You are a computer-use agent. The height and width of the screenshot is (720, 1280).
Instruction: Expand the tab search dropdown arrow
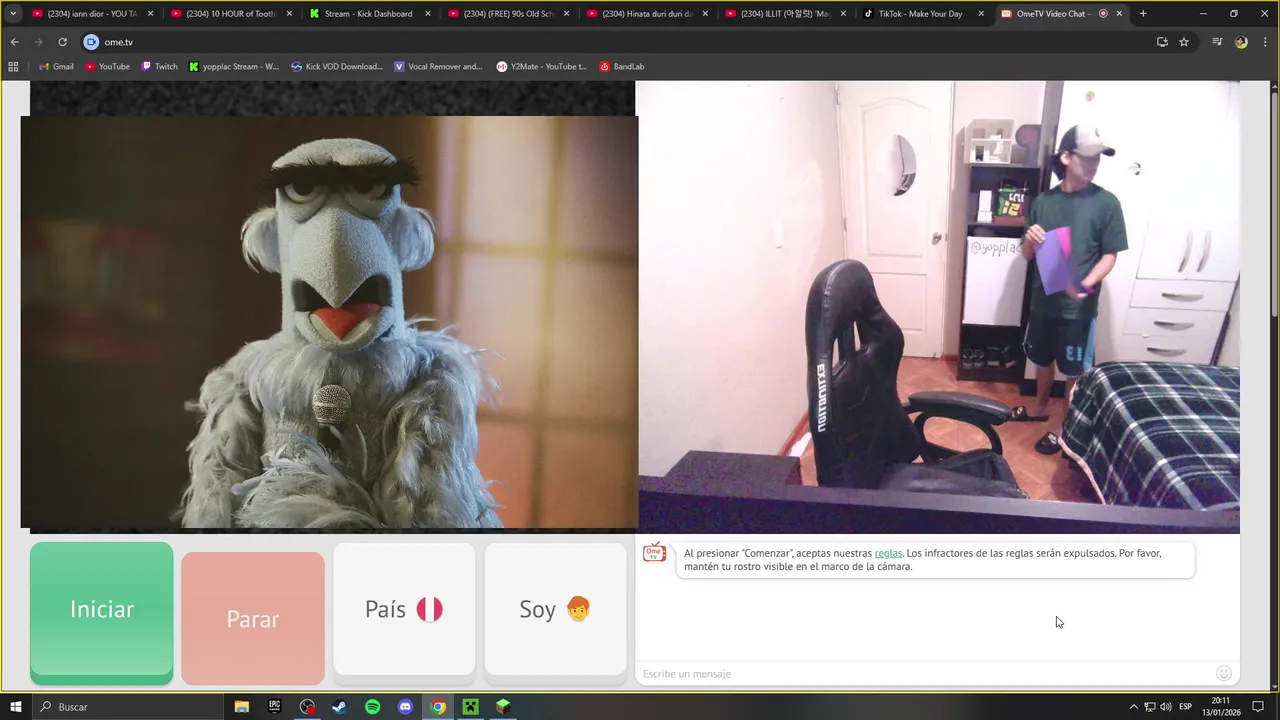(x=13, y=14)
